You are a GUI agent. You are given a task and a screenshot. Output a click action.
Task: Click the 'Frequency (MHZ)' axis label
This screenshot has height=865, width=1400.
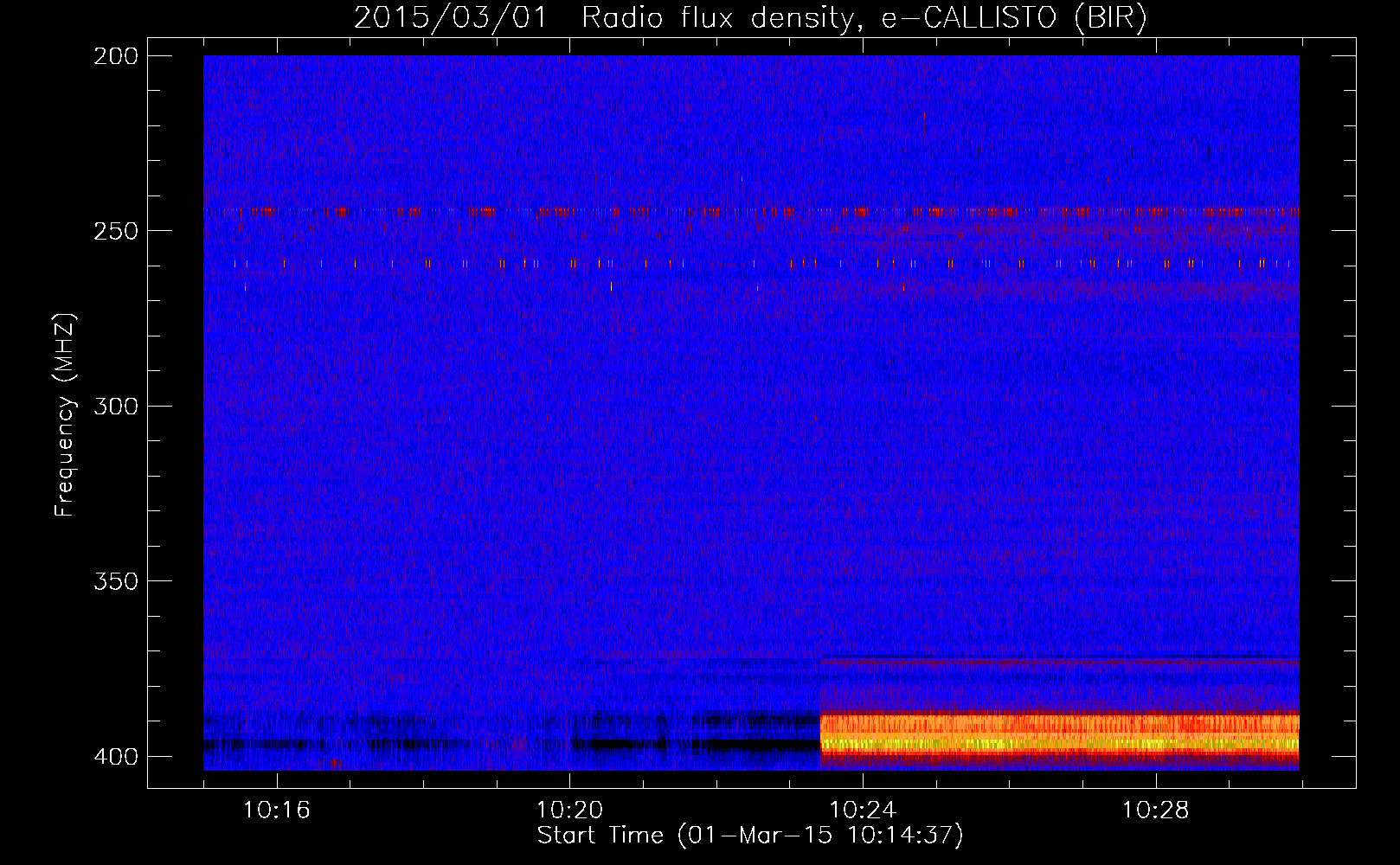[x=65, y=415]
